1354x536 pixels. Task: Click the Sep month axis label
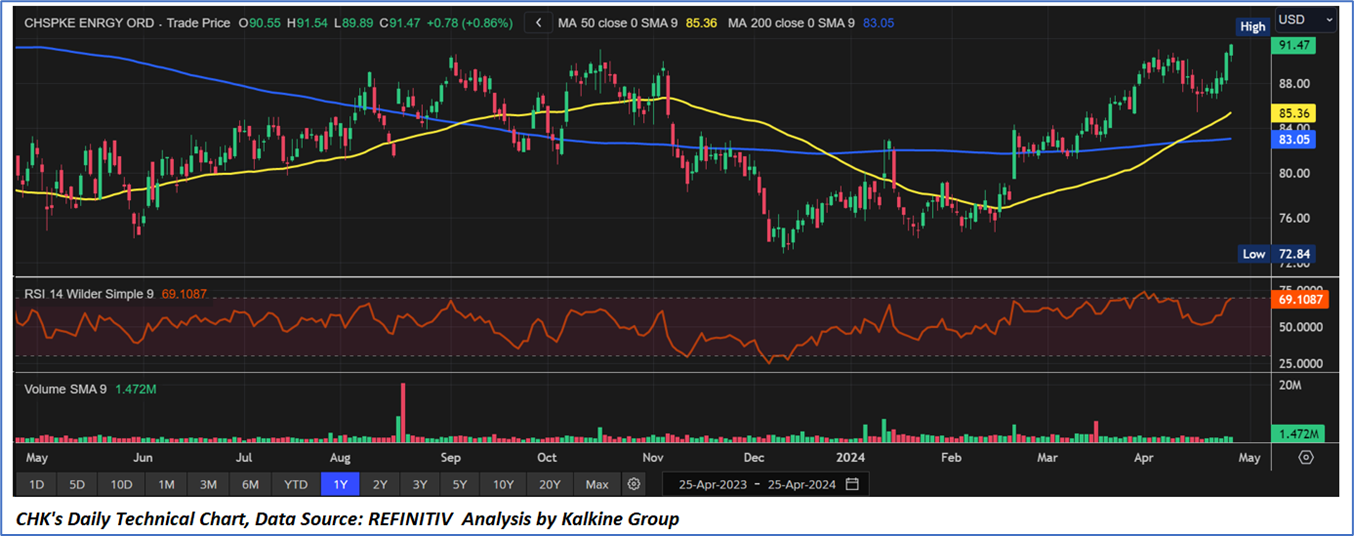(449, 457)
